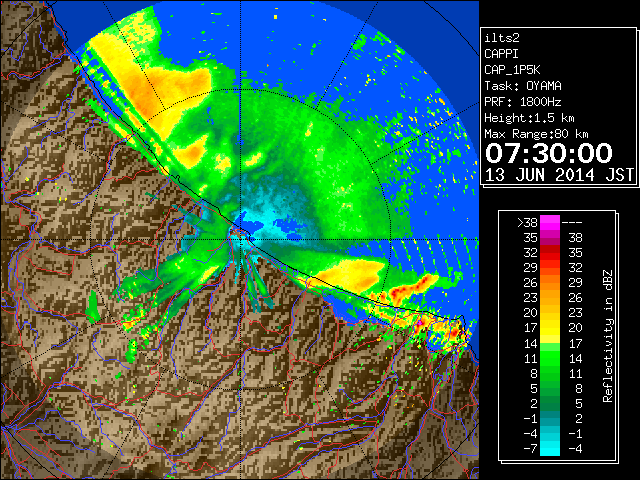
Task: Click the 'Task: OYAMA' line
Action: tap(523, 86)
